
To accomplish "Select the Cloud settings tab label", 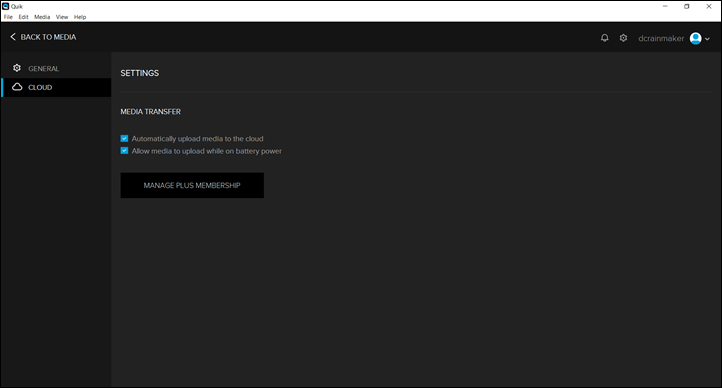I will 40,87.
